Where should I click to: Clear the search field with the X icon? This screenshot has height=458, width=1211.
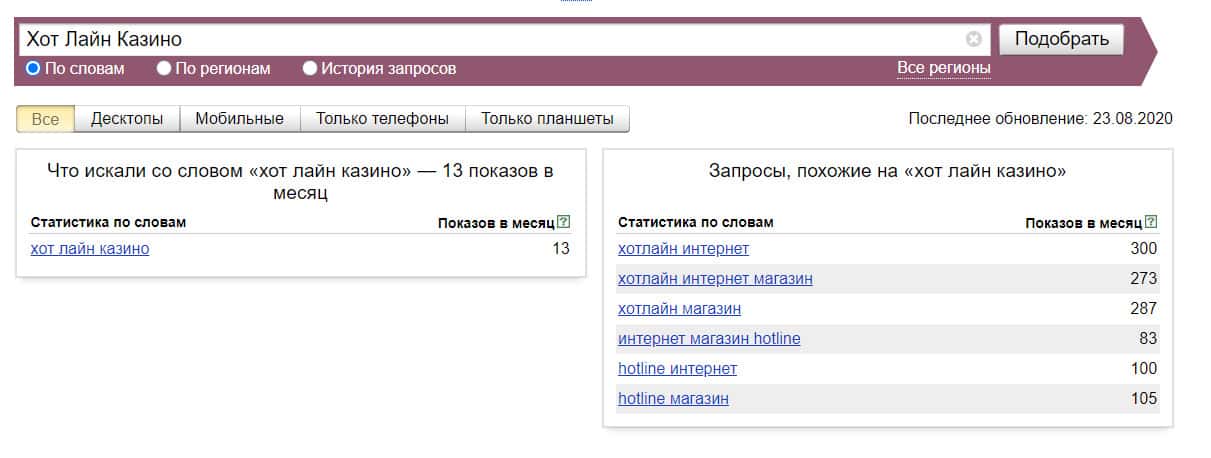click(x=974, y=40)
